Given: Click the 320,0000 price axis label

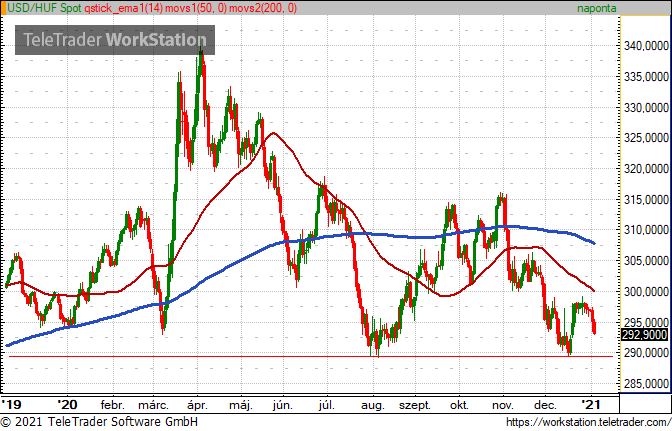Looking at the screenshot, I should 646,169.
